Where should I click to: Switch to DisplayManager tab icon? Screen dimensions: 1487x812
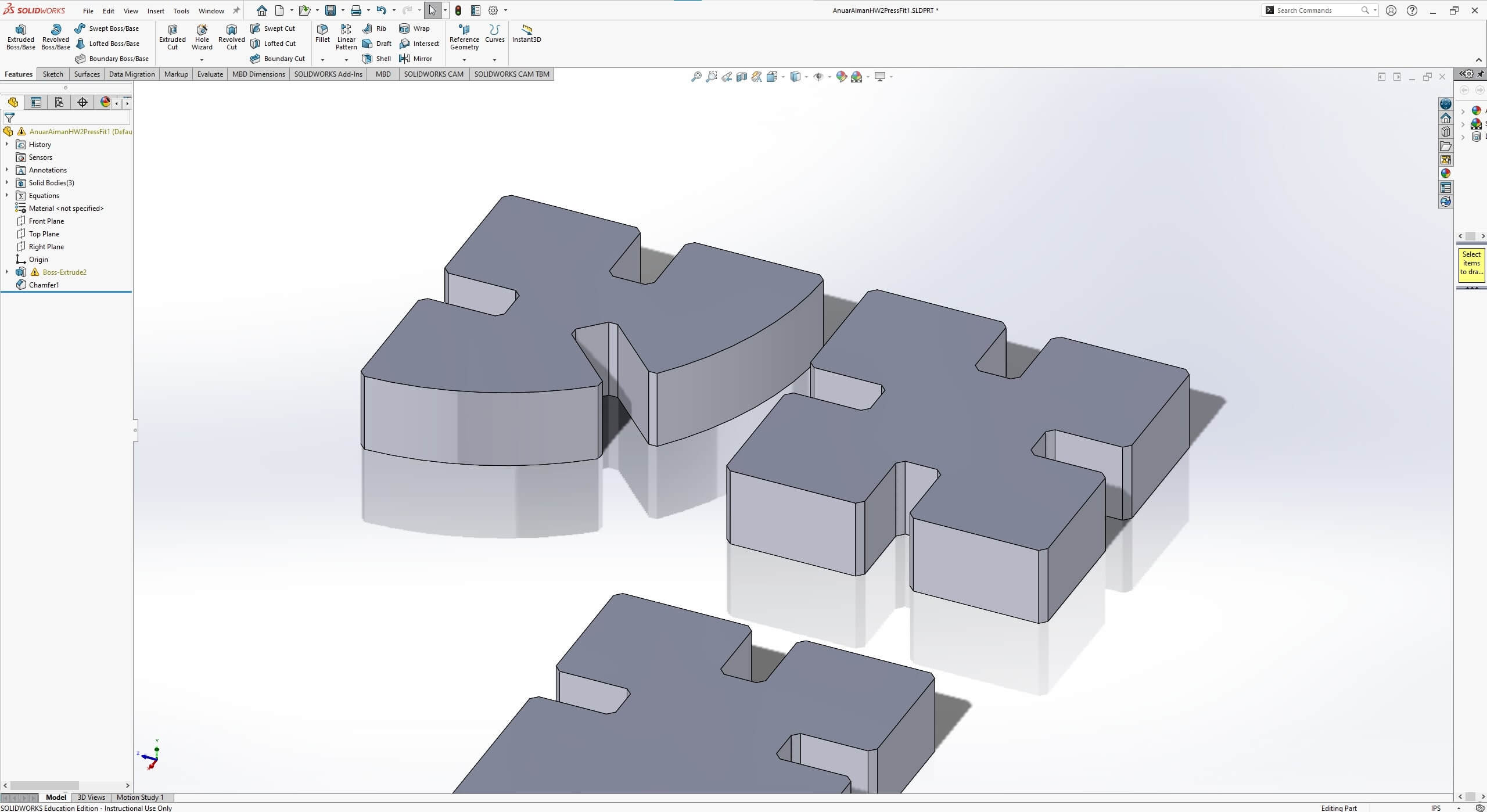click(105, 103)
